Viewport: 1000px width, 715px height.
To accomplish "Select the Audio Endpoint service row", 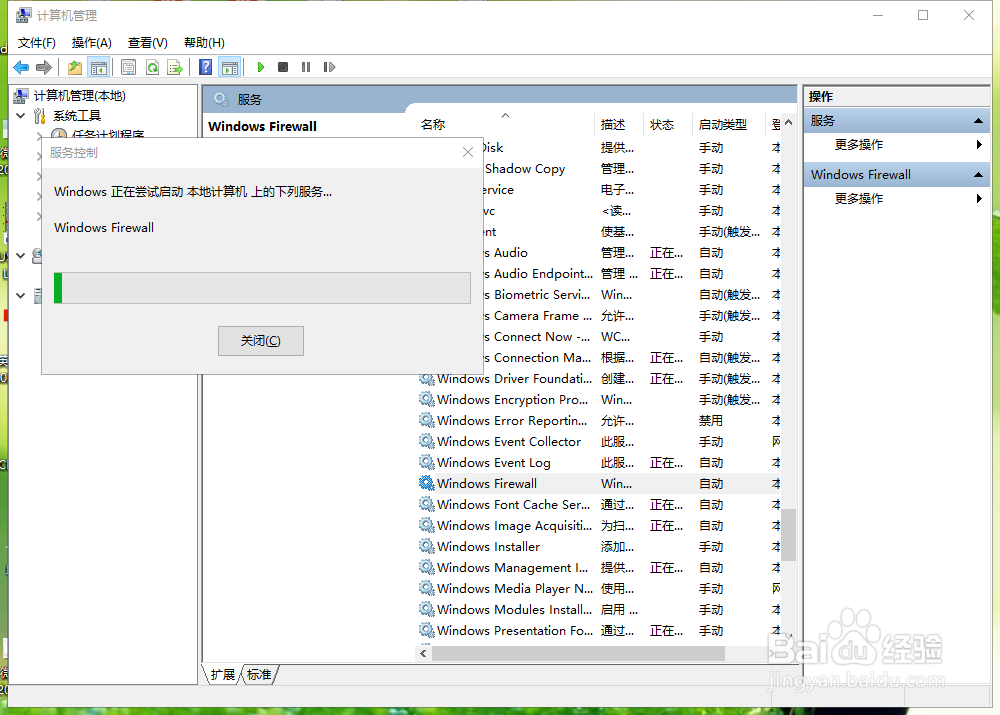I will [631, 273].
